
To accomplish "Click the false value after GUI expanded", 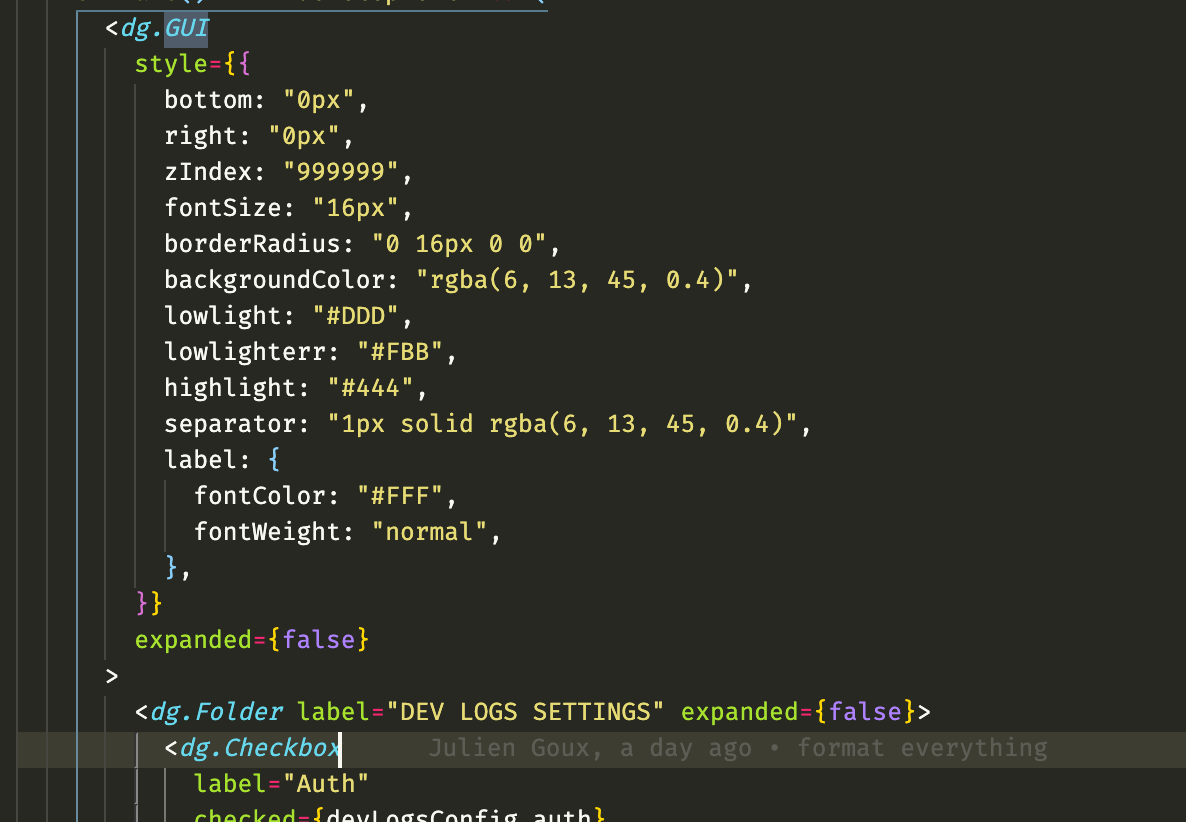I will click(318, 640).
